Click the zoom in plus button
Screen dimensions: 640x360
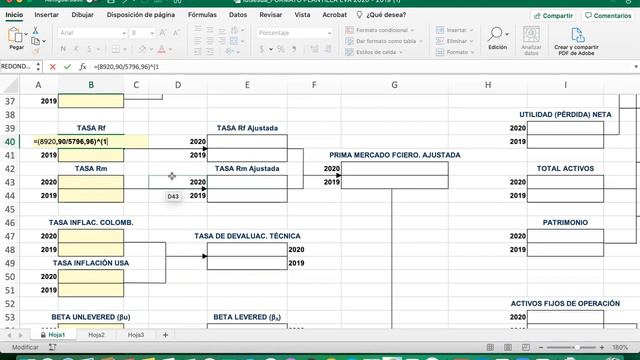pyautogui.click(x=602, y=347)
